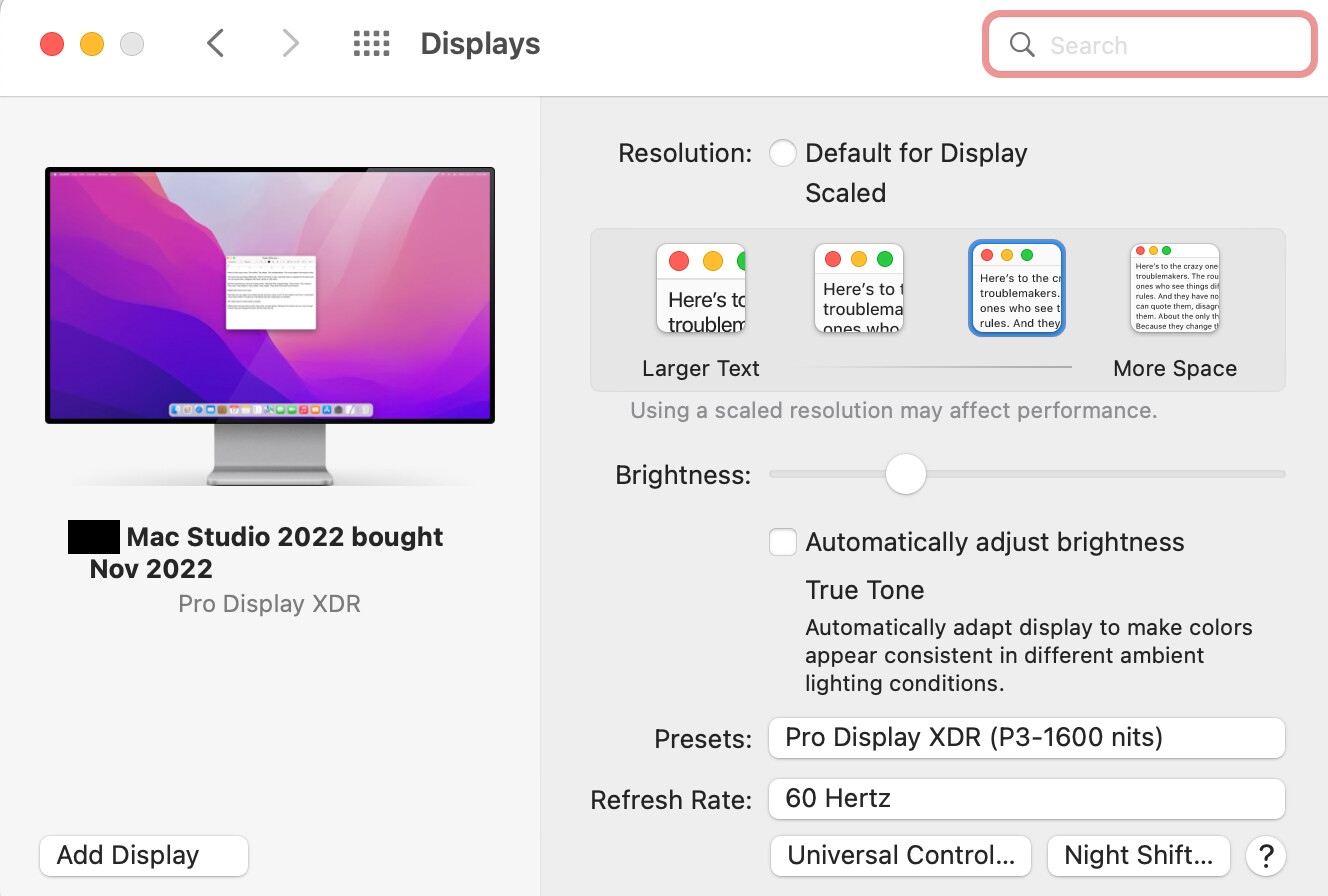Open help with the question mark button

(1265, 855)
